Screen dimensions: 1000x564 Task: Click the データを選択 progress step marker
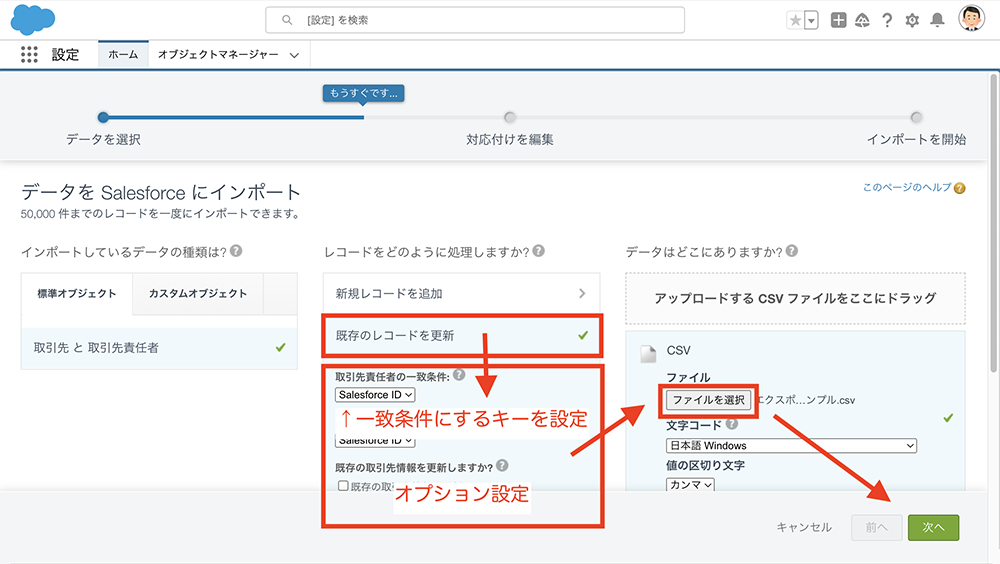tap(103, 117)
